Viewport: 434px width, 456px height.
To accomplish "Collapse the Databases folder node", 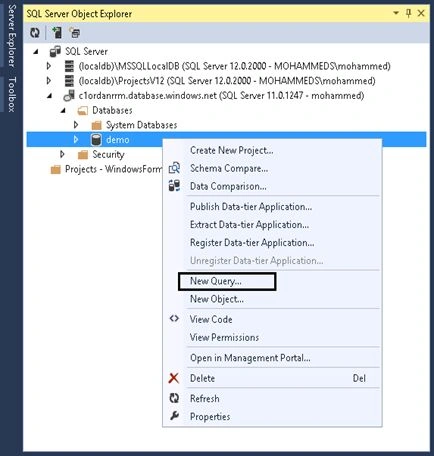I will tap(63, 110).
